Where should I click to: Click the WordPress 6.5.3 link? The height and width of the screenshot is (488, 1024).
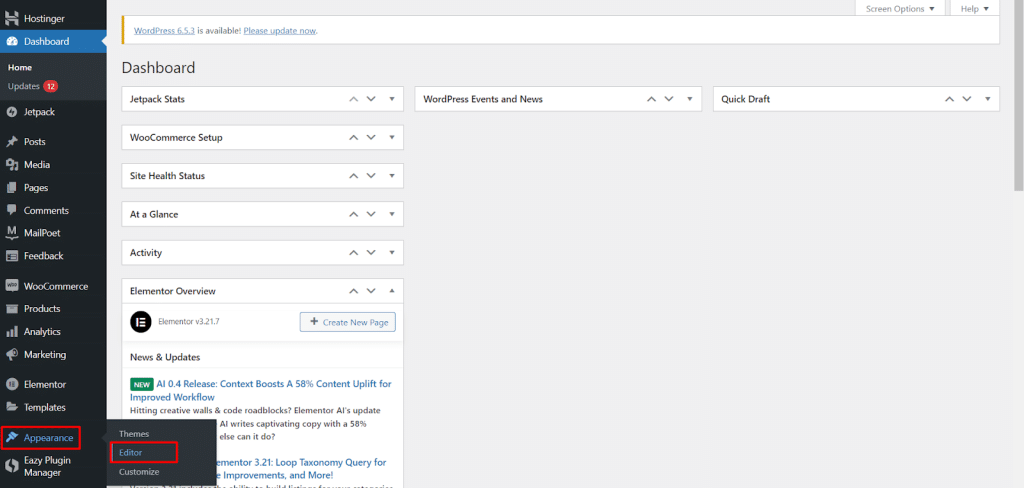[165, 31]
